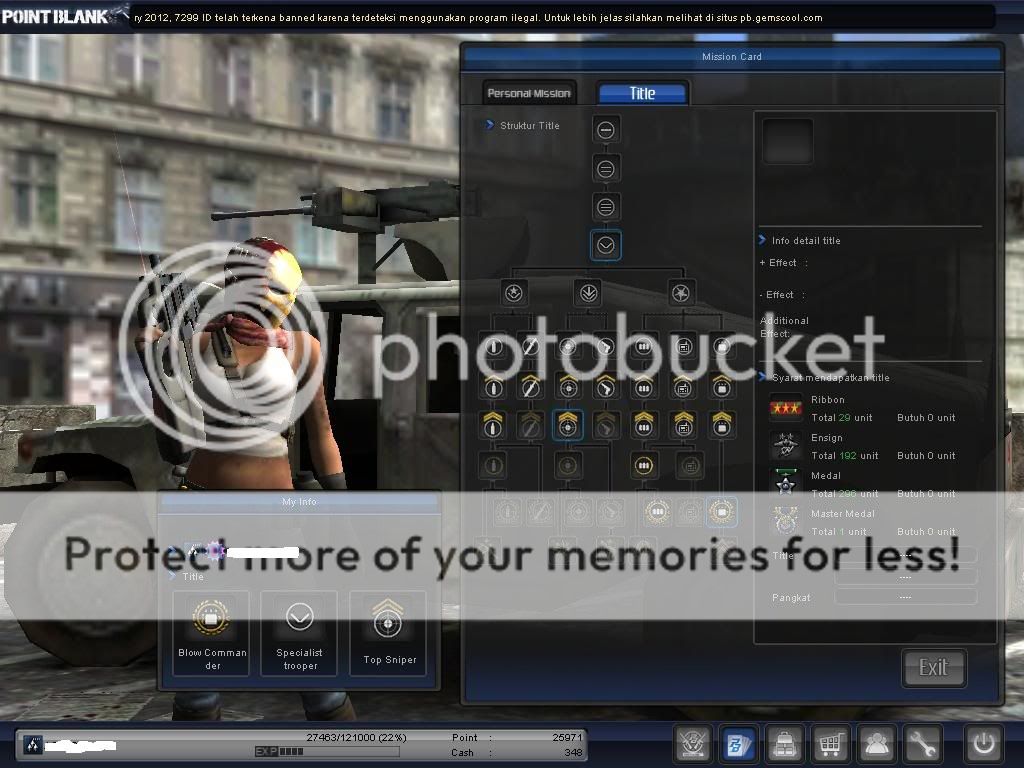Click the 'Total 1 unit' Master Medal text
The height and width of the screenshot is (768, 1024).
tap(839, 532)
